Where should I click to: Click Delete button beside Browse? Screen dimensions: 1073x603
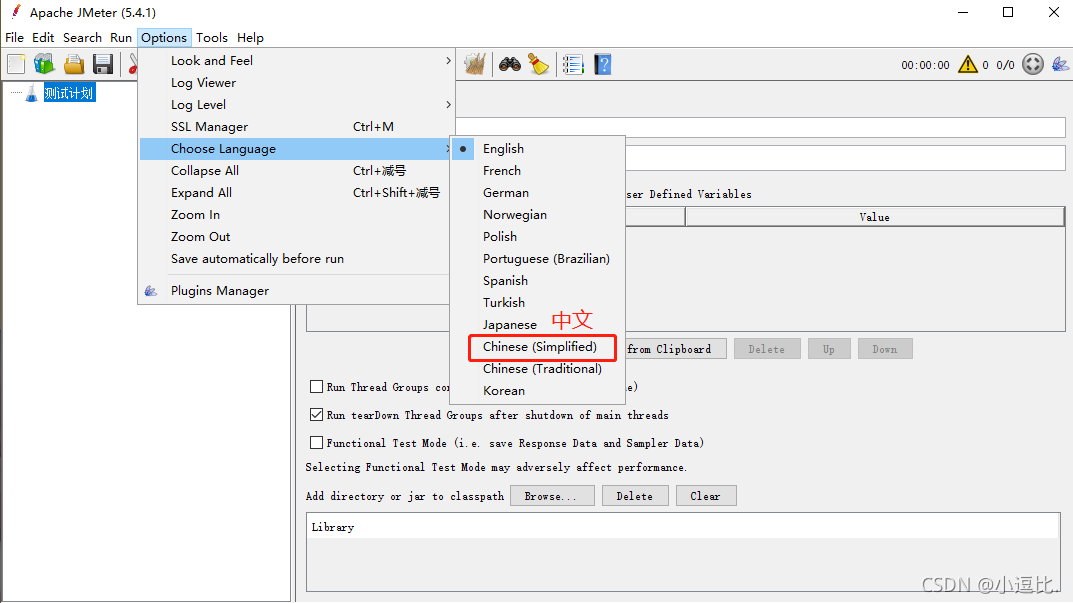click(x=634, y=496)
